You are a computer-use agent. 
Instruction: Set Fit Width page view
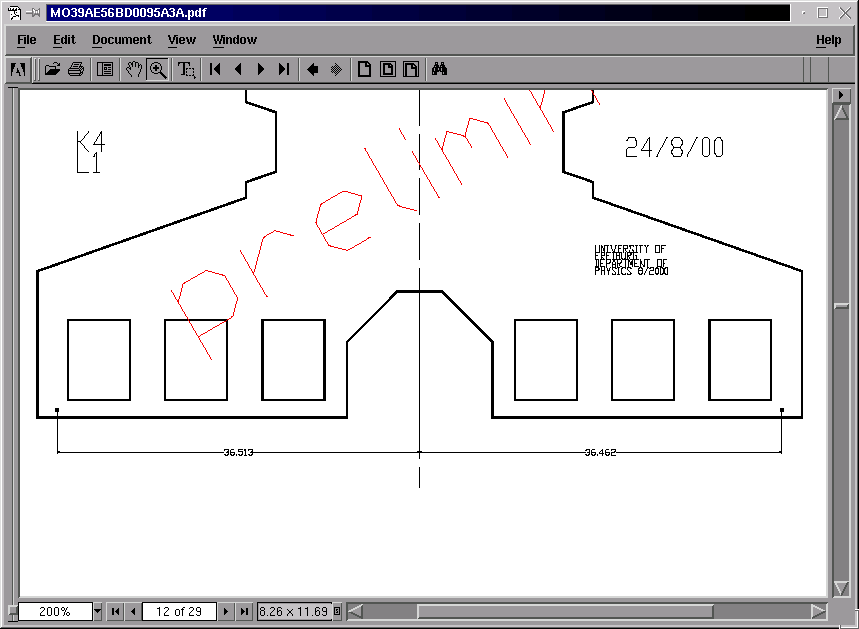point(411,70)
